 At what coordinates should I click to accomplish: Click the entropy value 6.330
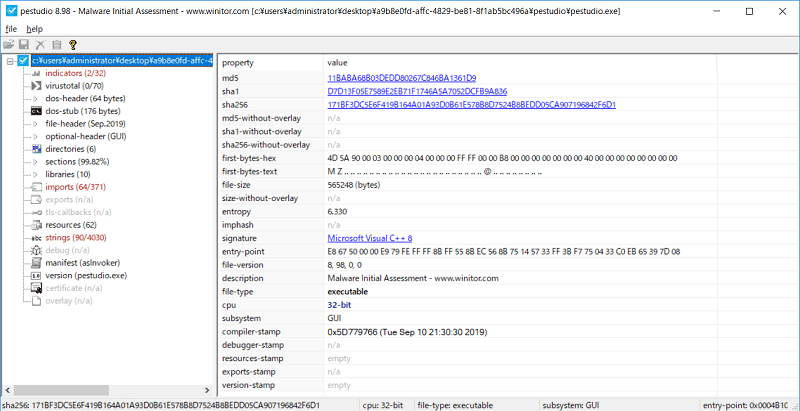tap(337, 212)
